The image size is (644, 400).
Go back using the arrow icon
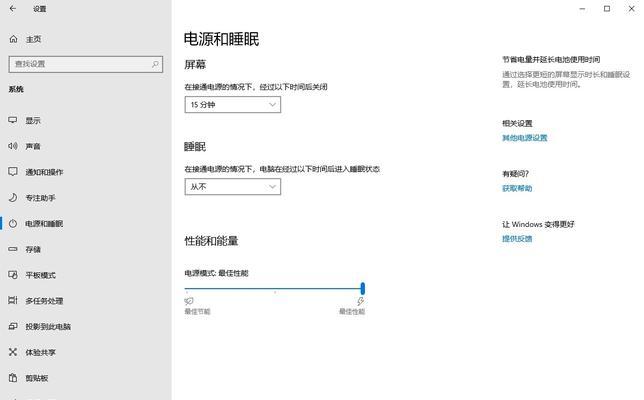pyautogui.click(x=13, y=8)
